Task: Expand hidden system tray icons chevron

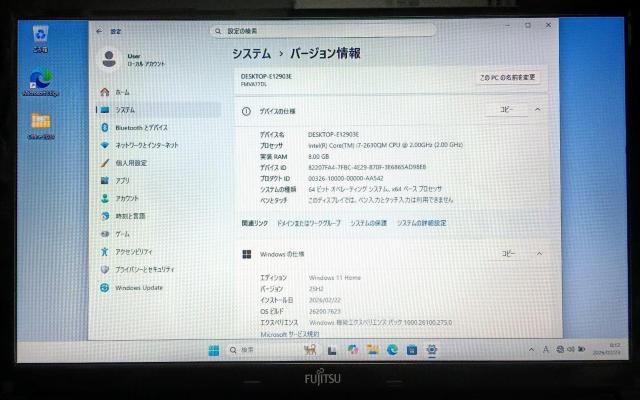Action: pyautogui.click(x=531, y=350)
